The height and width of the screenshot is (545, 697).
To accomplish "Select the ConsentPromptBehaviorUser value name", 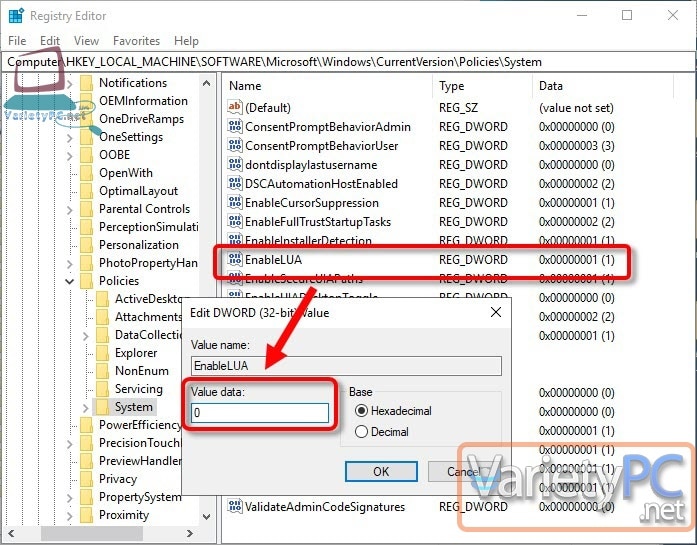I will click(321, 146).
